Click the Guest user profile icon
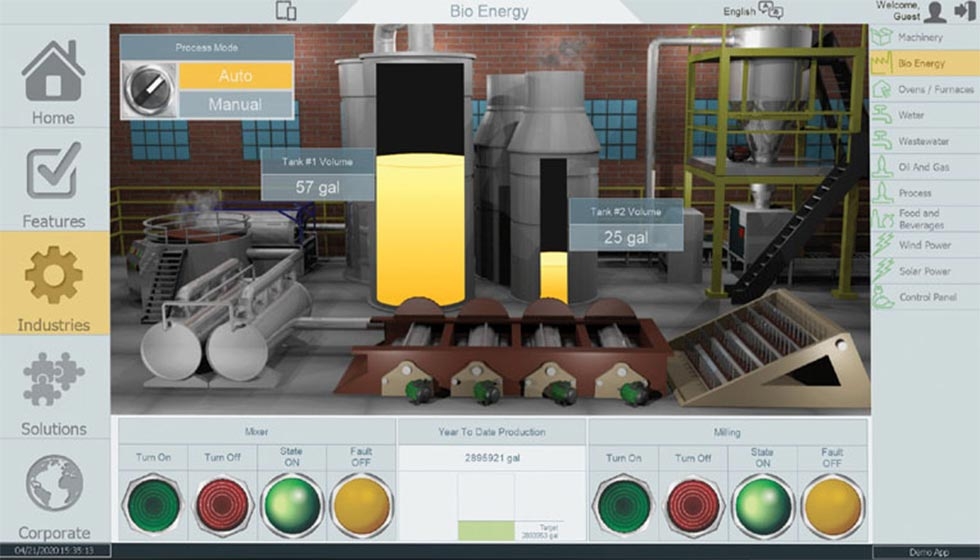 coord(935,12)
